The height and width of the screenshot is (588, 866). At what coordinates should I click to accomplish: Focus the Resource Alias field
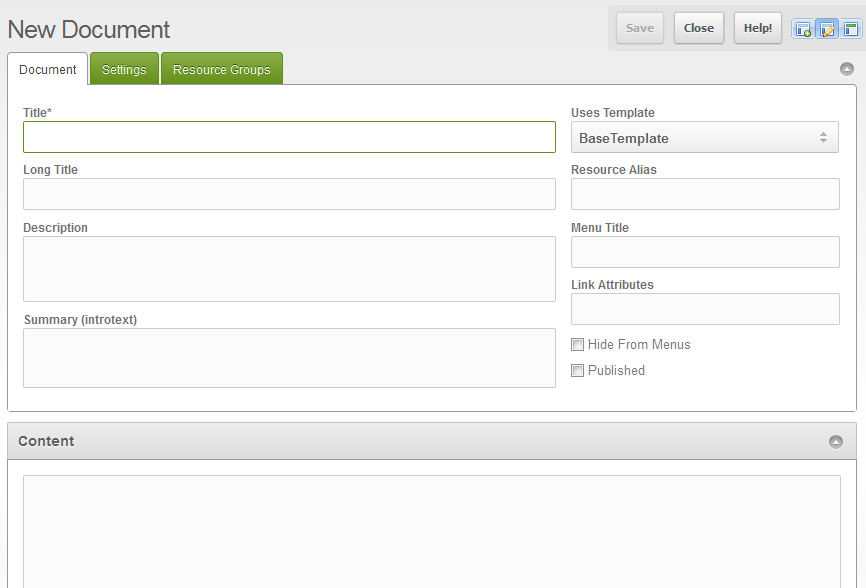click(705, 194)
